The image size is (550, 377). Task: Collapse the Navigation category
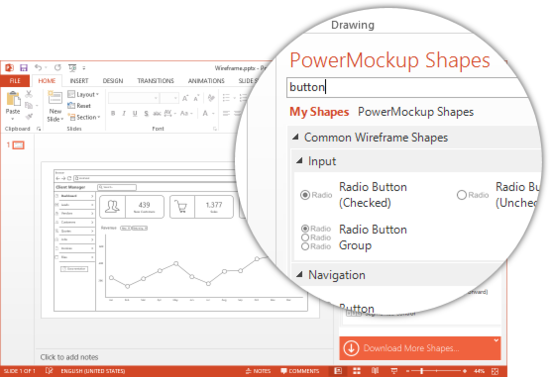[299, 275]
